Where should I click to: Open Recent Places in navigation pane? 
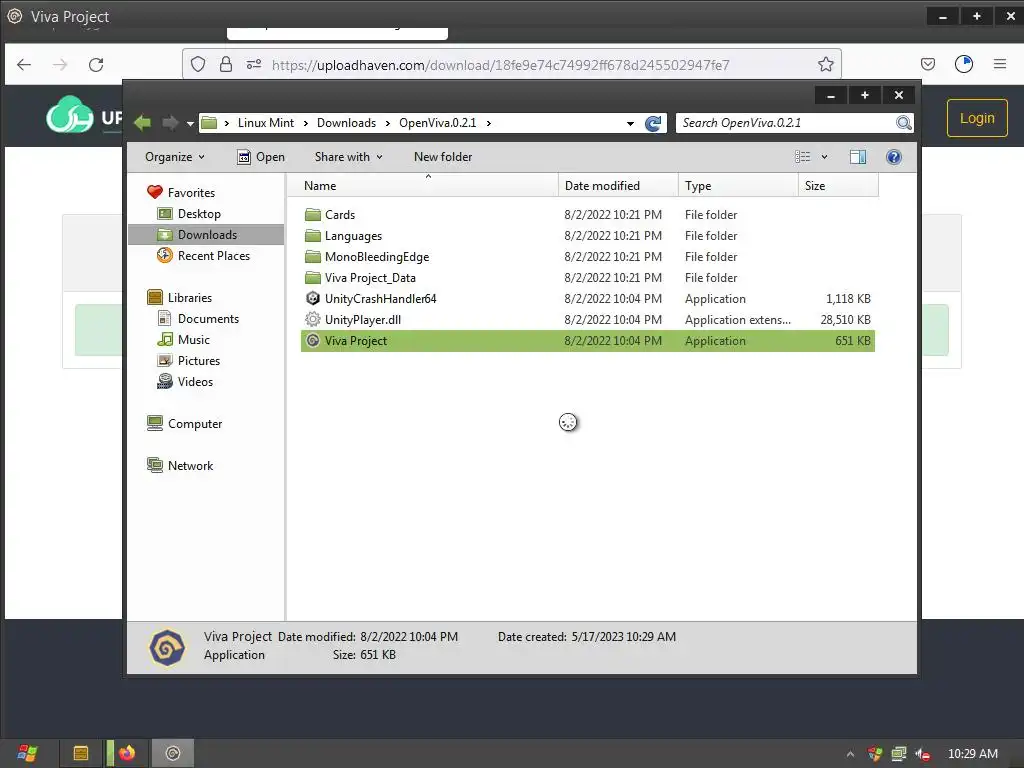tap(203, 255)
